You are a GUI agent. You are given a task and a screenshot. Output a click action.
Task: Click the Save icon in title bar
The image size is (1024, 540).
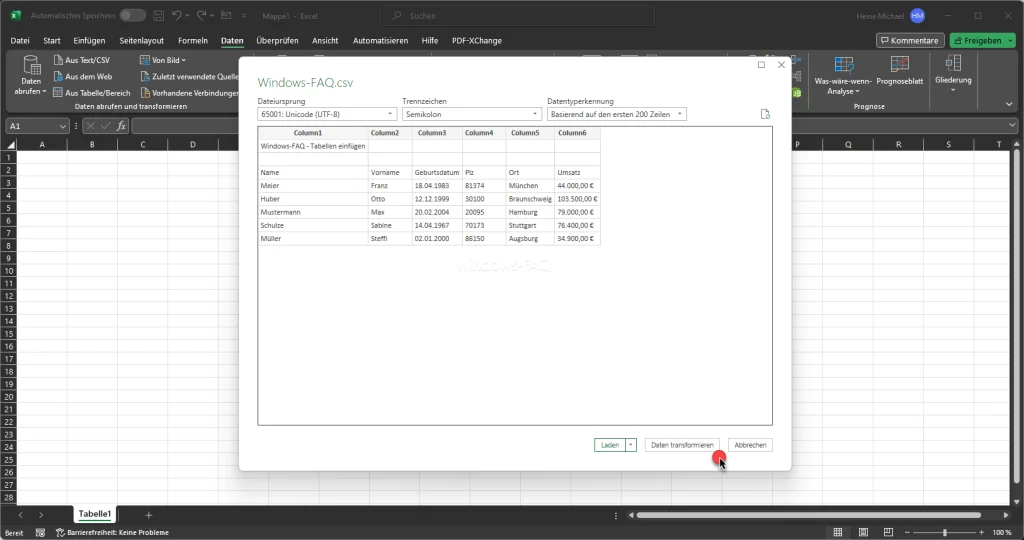coord(159,16)
